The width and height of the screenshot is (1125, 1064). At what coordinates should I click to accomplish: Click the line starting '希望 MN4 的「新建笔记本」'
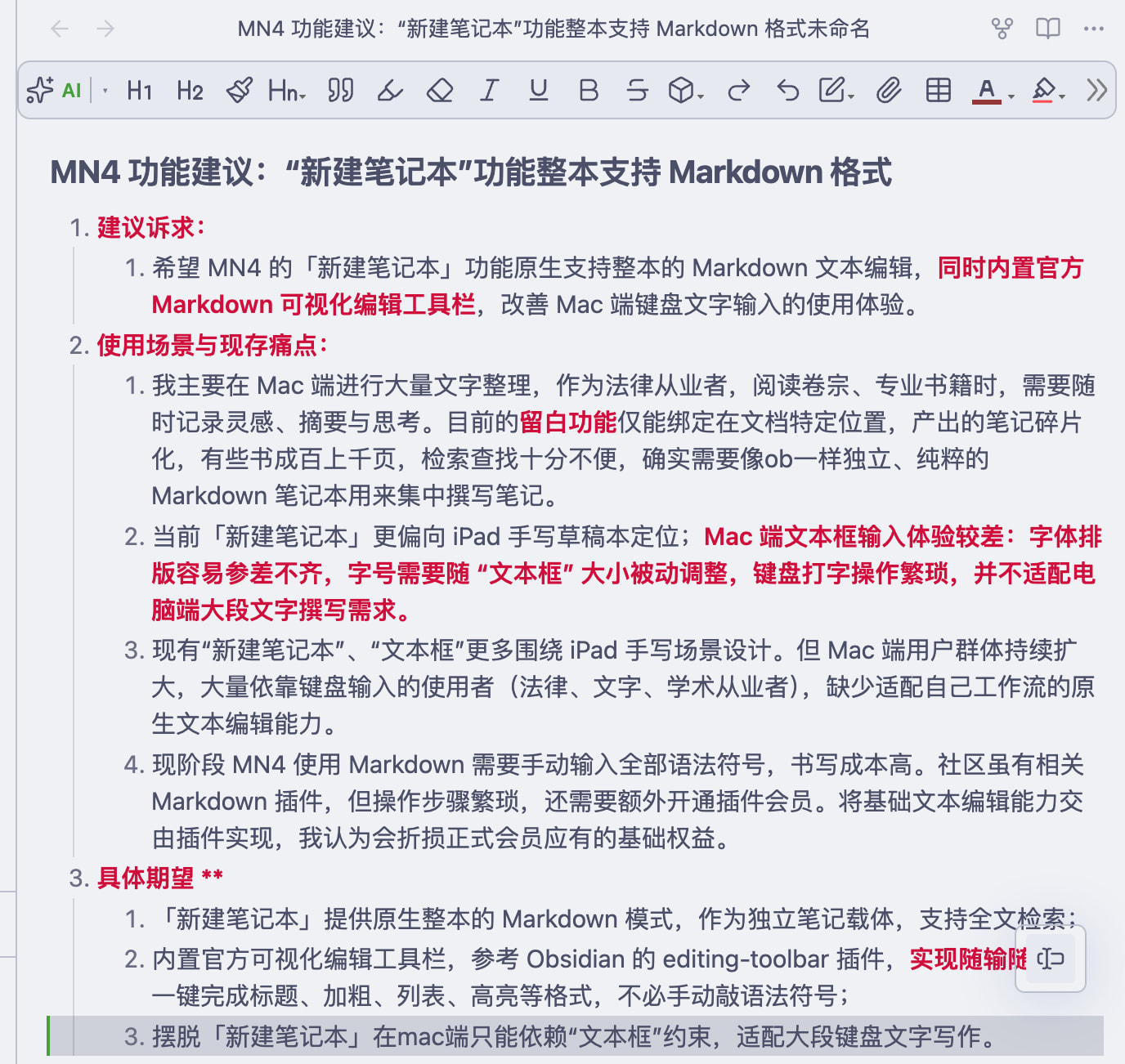point(618,268)
